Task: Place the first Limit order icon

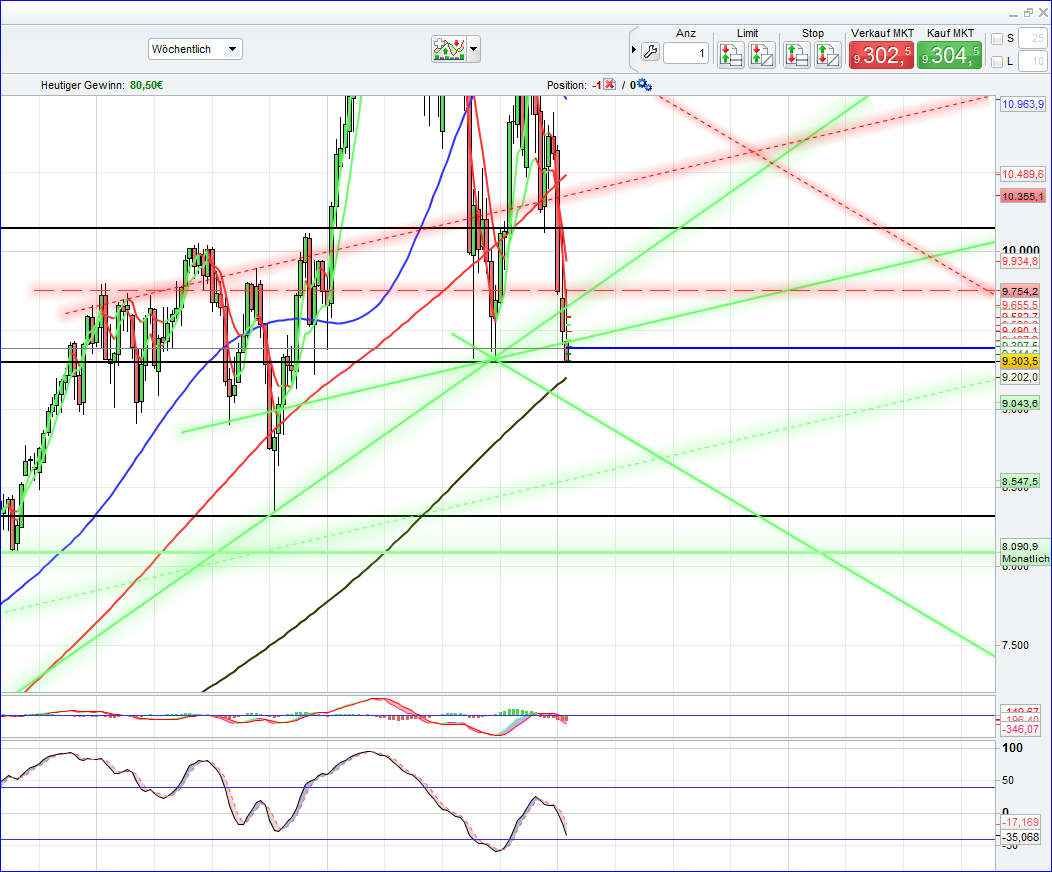Action: pos(731,54)
